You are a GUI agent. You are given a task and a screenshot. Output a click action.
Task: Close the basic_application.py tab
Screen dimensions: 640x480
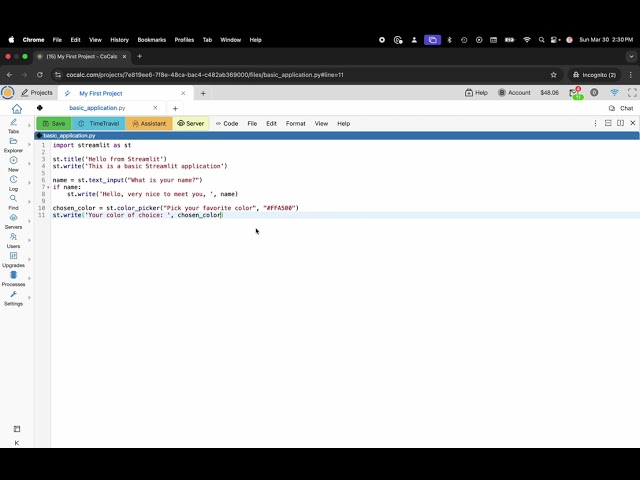click(155, 108)
